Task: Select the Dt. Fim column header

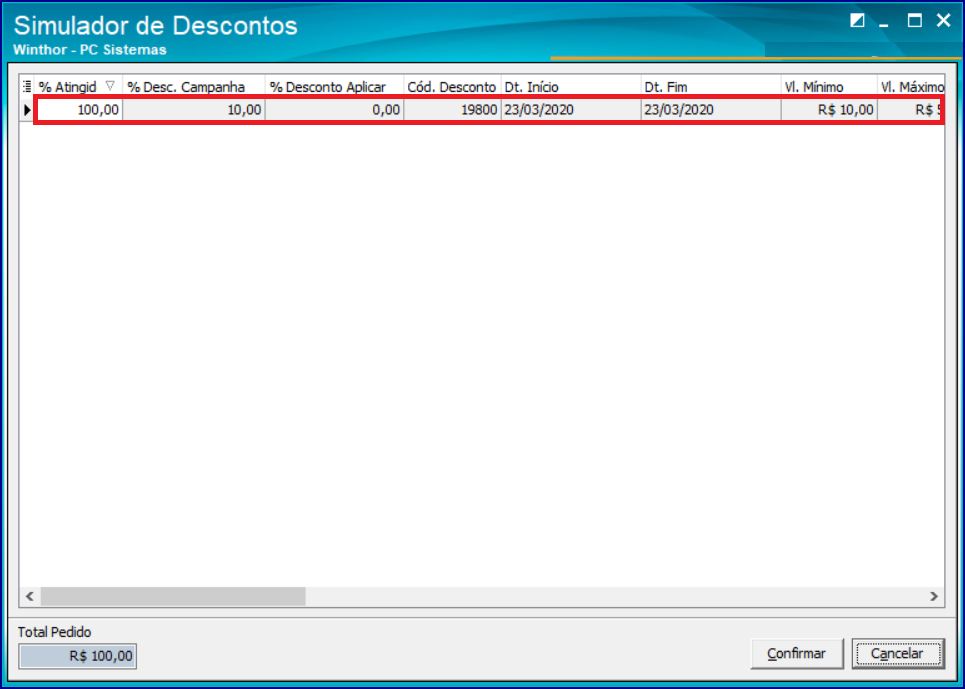Action: [711, 87]
